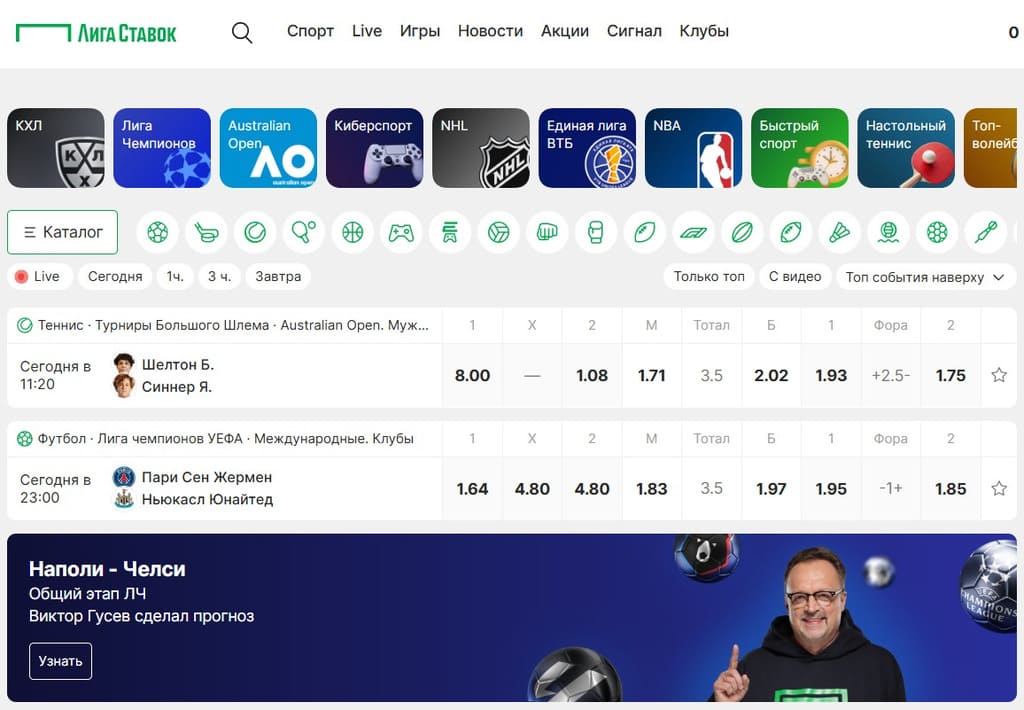Click the Узнать button on banner
Viewport: 1024px width, 710px height.
[x=60, y=661]
